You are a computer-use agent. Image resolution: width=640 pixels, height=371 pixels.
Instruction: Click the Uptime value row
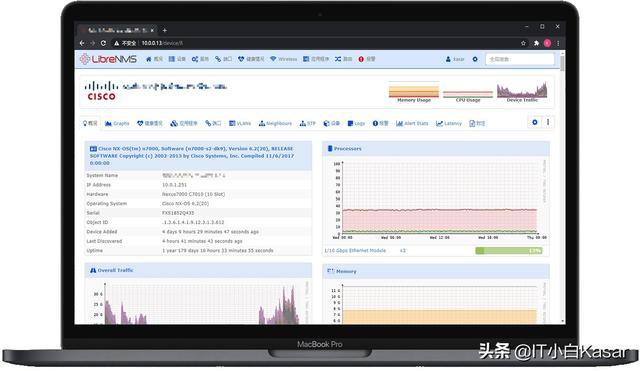[x=198, y=251]
